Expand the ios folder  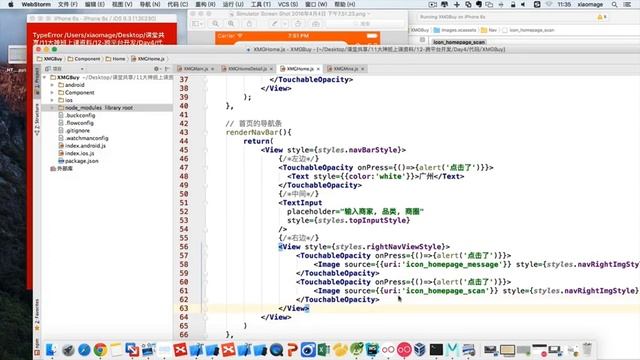point(52,100)
